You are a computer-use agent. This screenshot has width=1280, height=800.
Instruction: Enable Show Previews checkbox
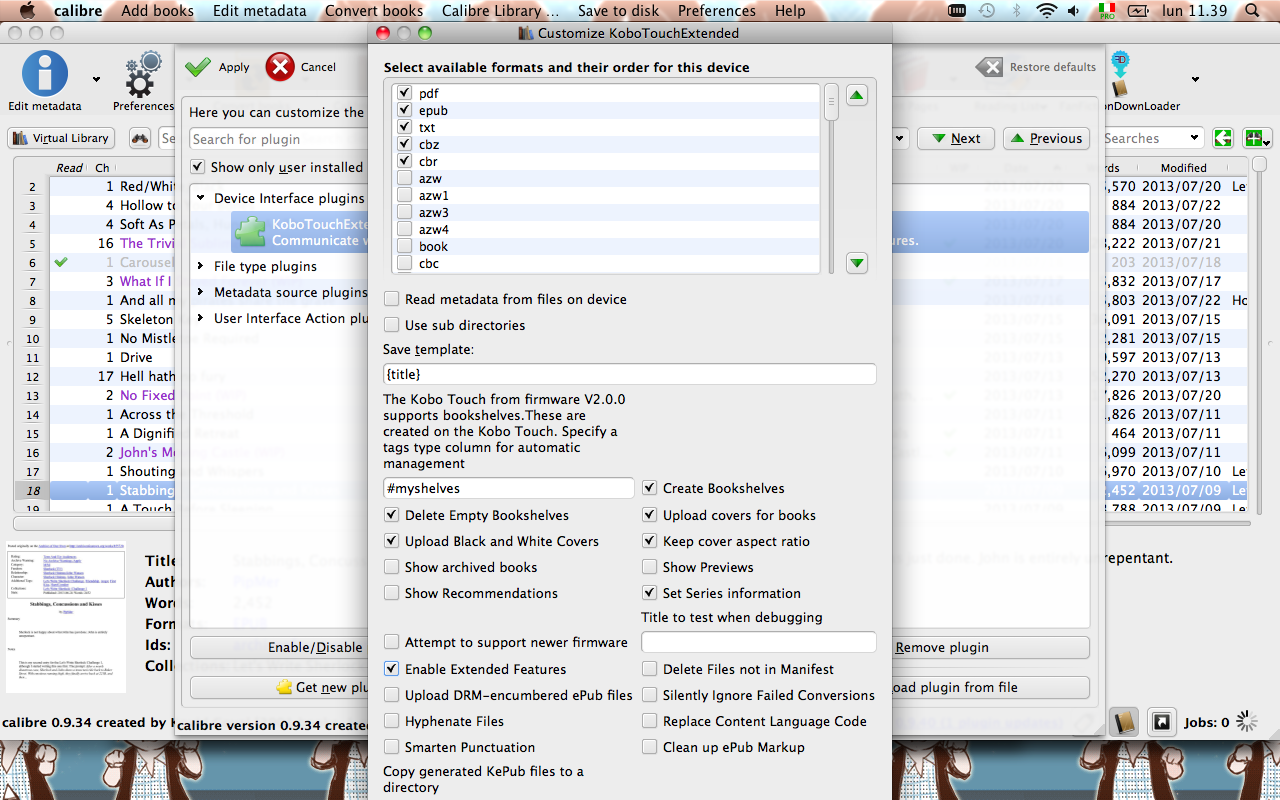pyautogui.click(x=650, y=567)
